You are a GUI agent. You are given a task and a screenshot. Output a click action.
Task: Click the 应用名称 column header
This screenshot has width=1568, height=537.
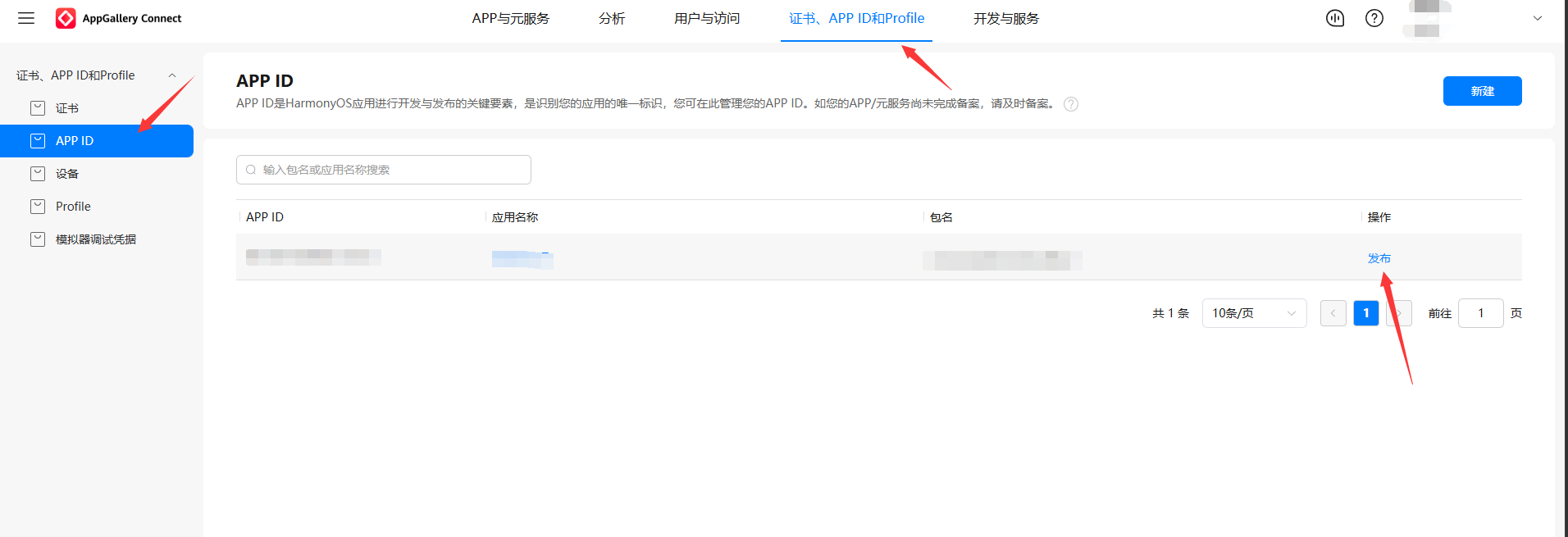[515, 217]
